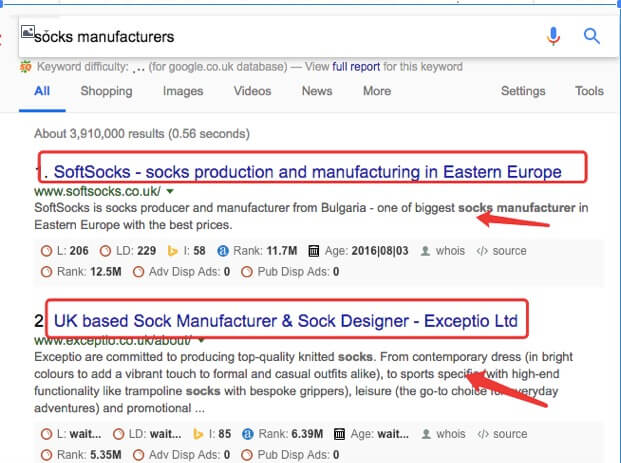Click the Rank: 12.5M metric for SoftSocks
This screenshot has height=463, width=621.
[81, 272]
